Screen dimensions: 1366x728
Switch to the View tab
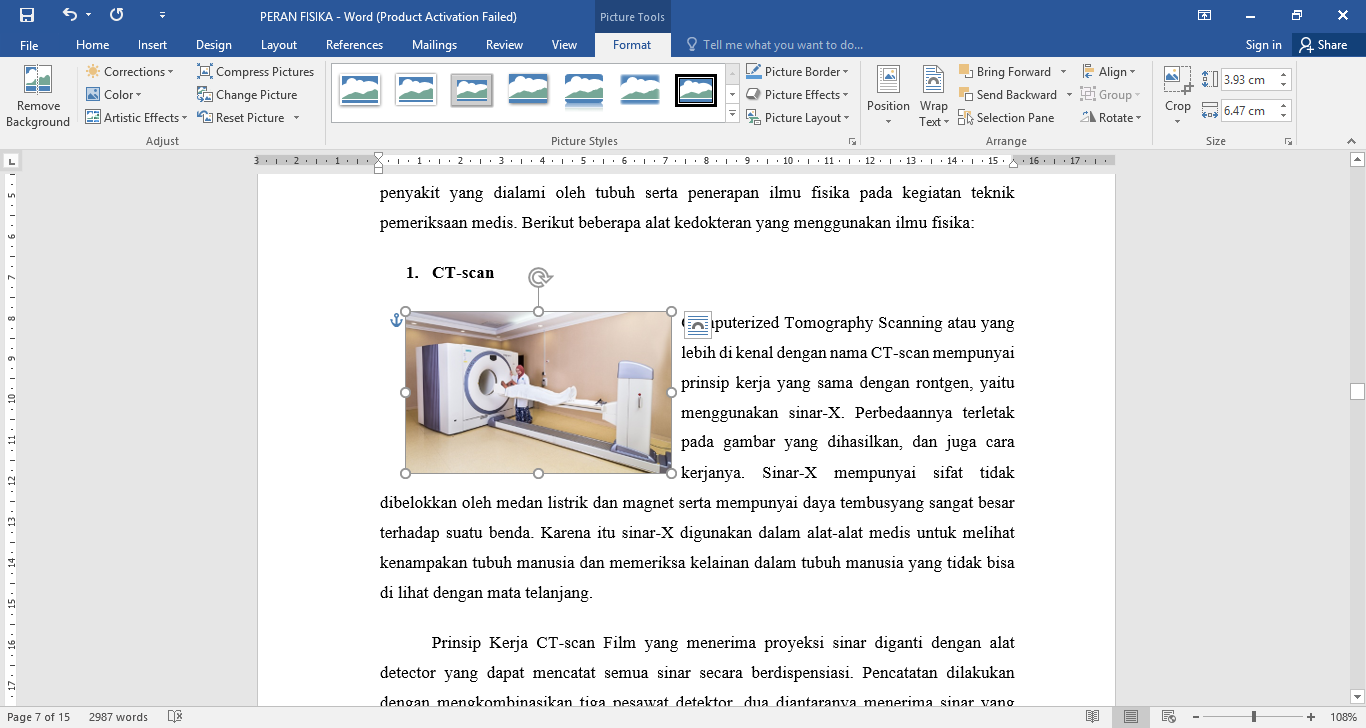(564, 45)
